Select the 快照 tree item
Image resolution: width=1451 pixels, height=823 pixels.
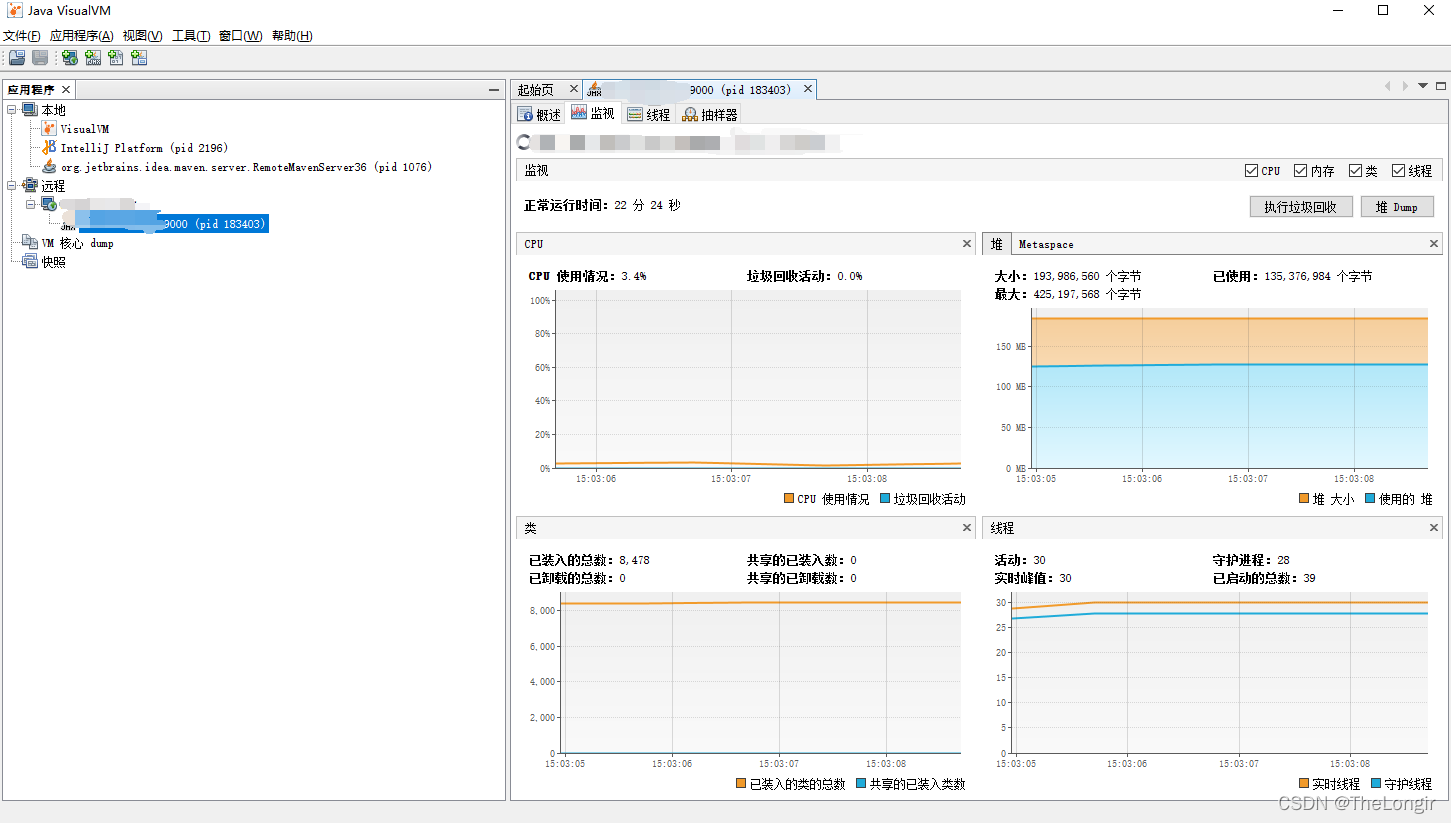click(53, 262)
